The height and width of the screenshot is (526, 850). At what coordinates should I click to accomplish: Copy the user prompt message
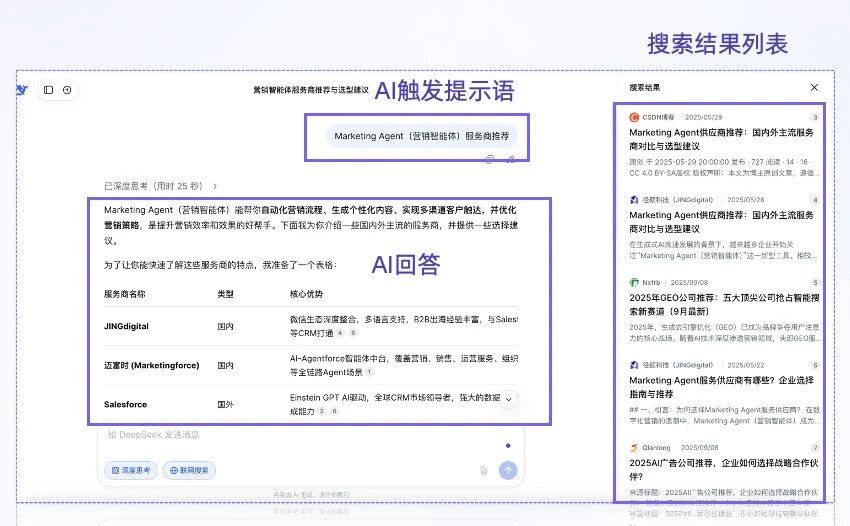coord(489,158)
